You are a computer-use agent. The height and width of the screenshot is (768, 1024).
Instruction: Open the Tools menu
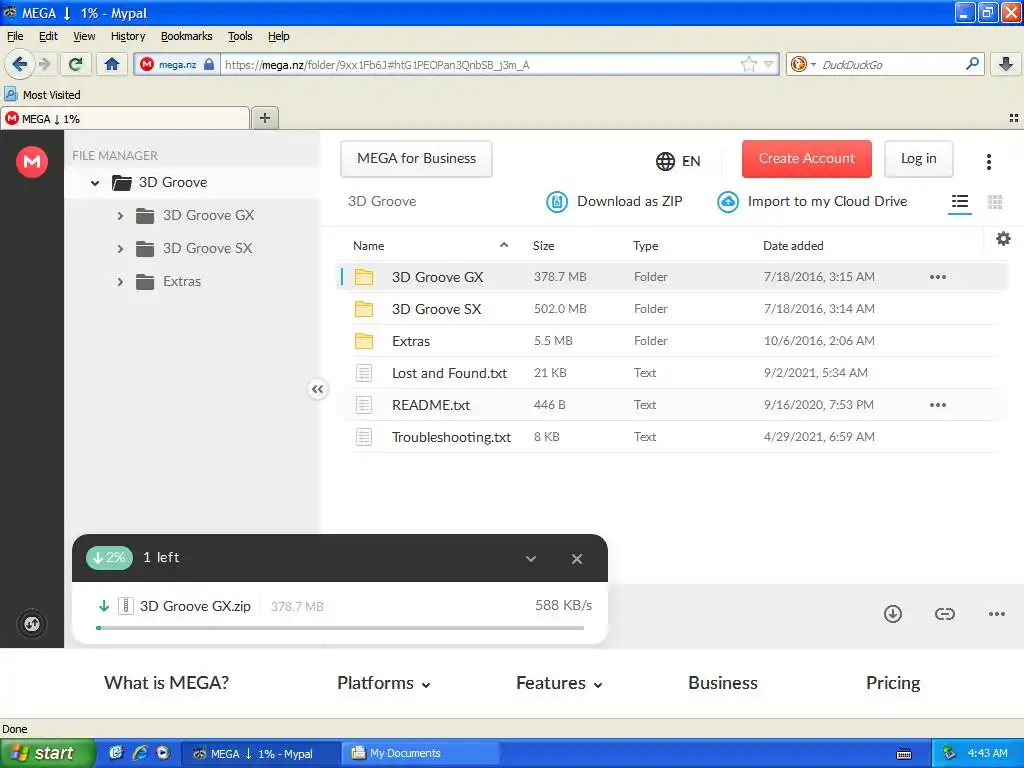[x=240, y=36]
